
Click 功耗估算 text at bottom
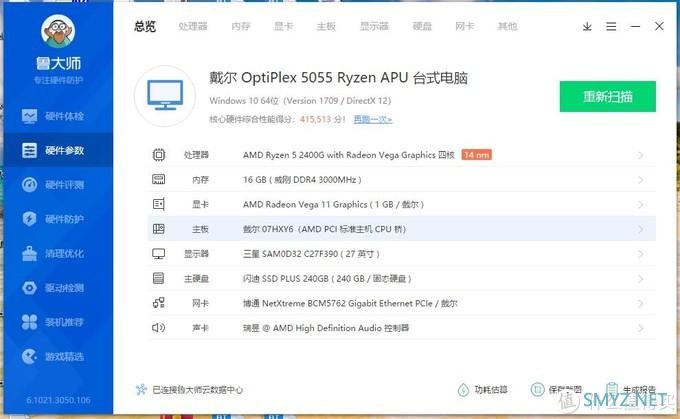pos(491,390)
